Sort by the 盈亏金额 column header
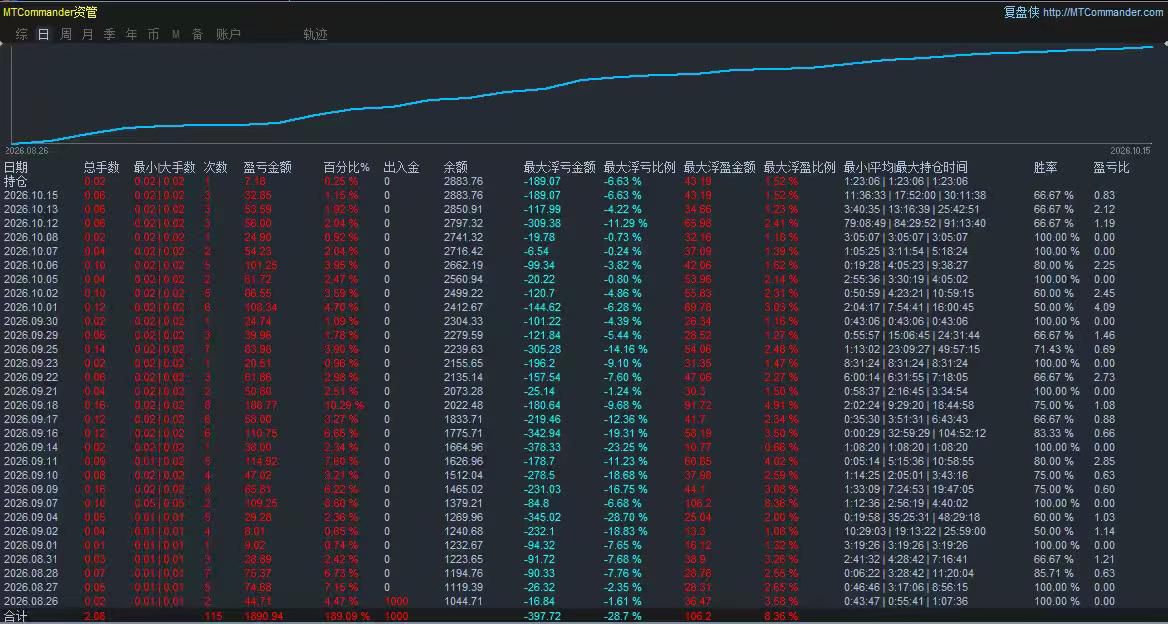 267,168
